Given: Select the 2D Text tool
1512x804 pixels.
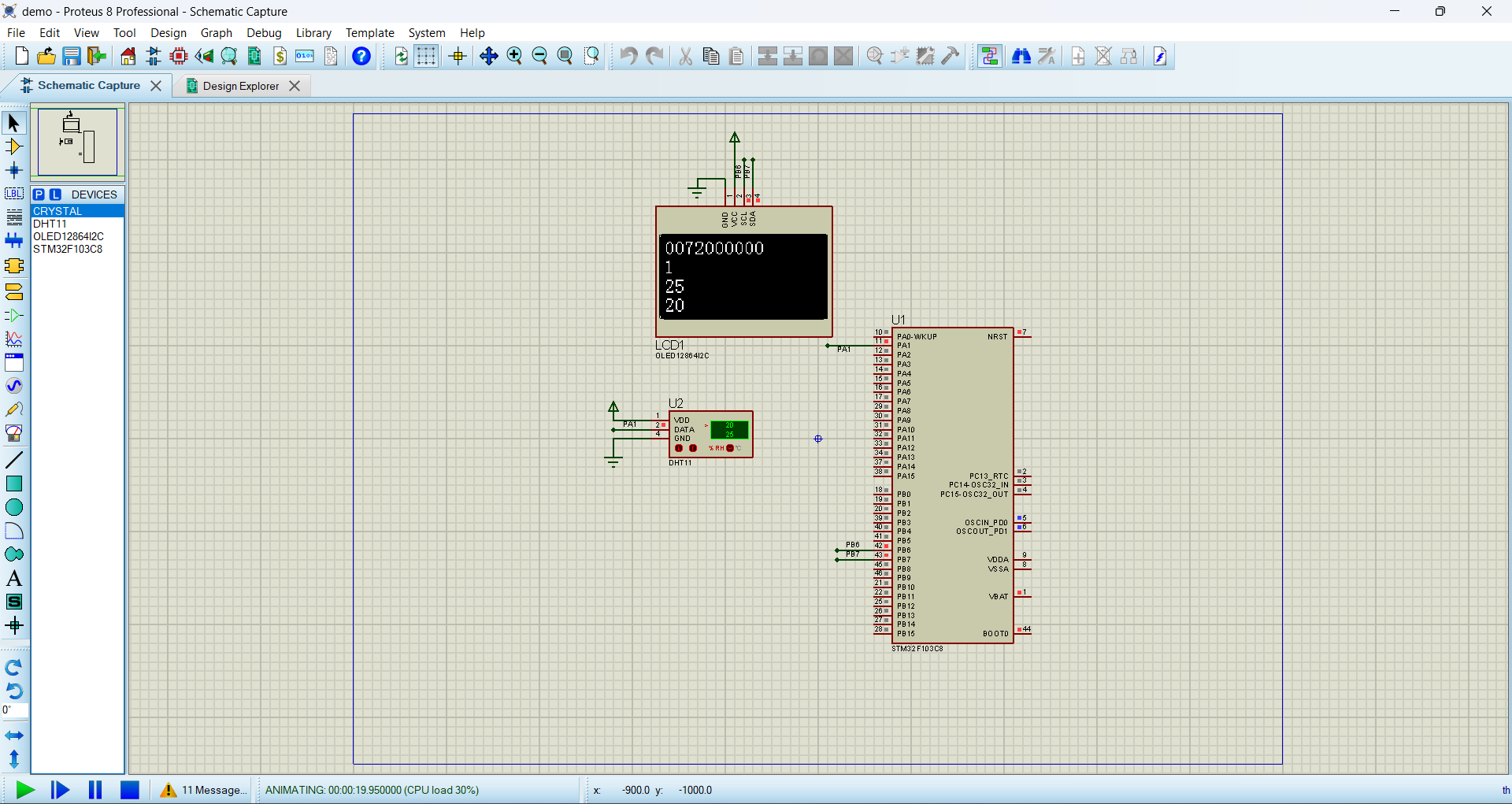Looking at the screenshot, I should coord(13,578).
